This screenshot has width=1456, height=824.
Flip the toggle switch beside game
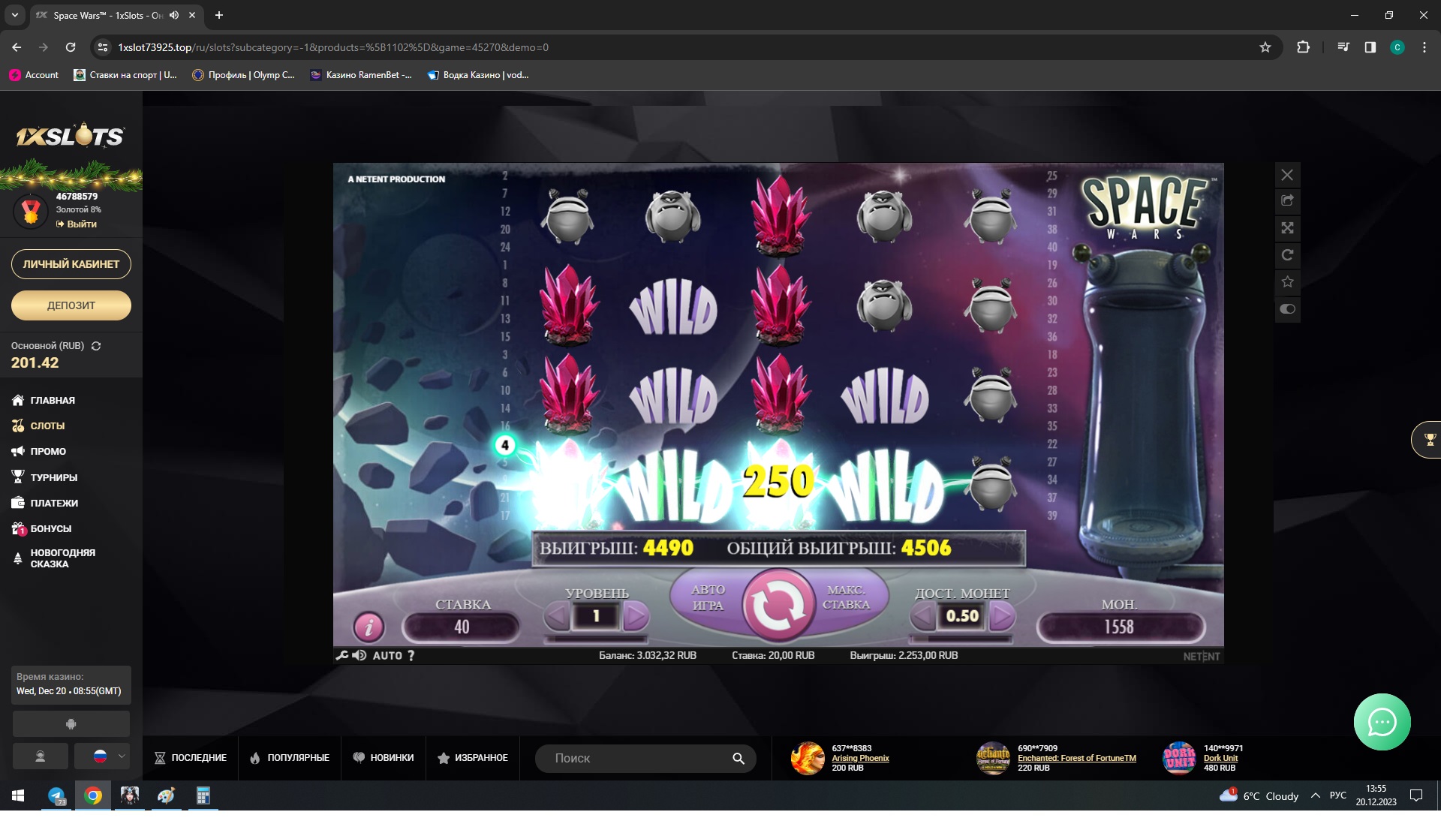(1287, 309)
